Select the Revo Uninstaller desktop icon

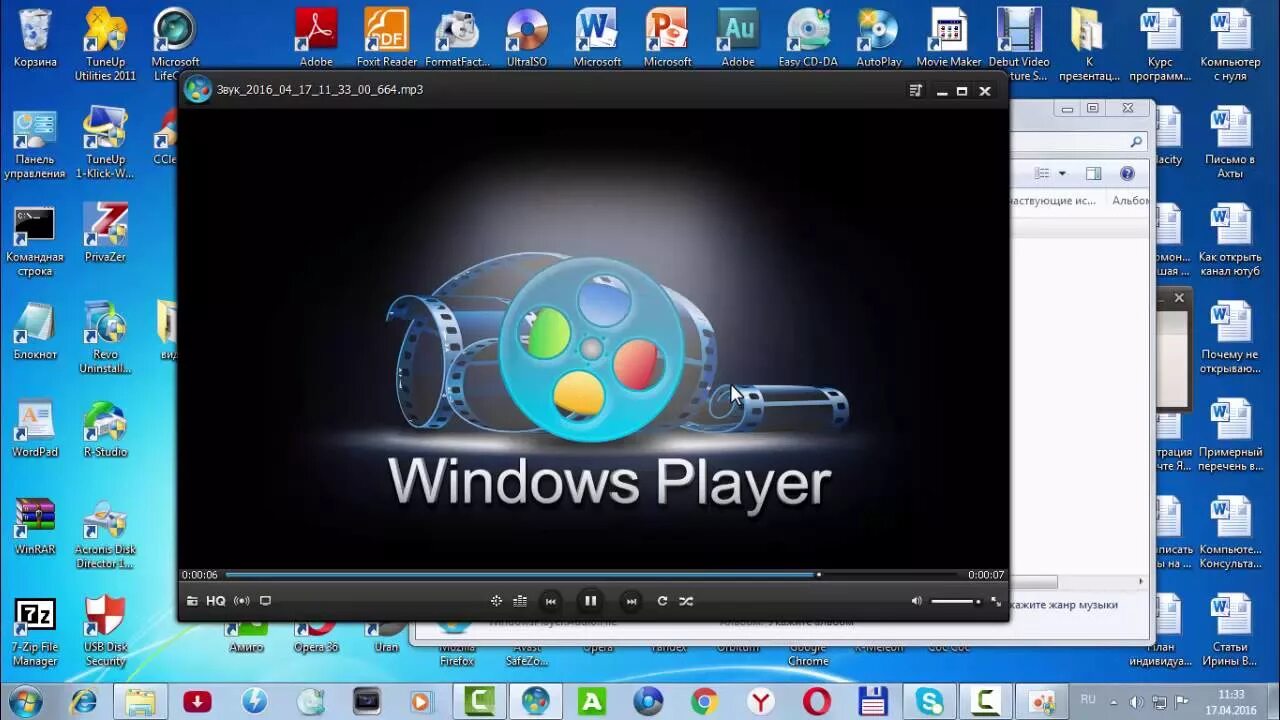(x=105, y=338)
